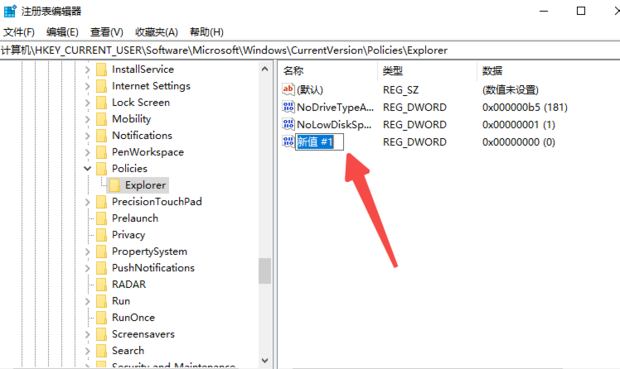The width and height of the screenshot is (620, 369).
Task: Click the Explorer folder icon in tree
Action: pyautogui.click(x=115, y=185)
